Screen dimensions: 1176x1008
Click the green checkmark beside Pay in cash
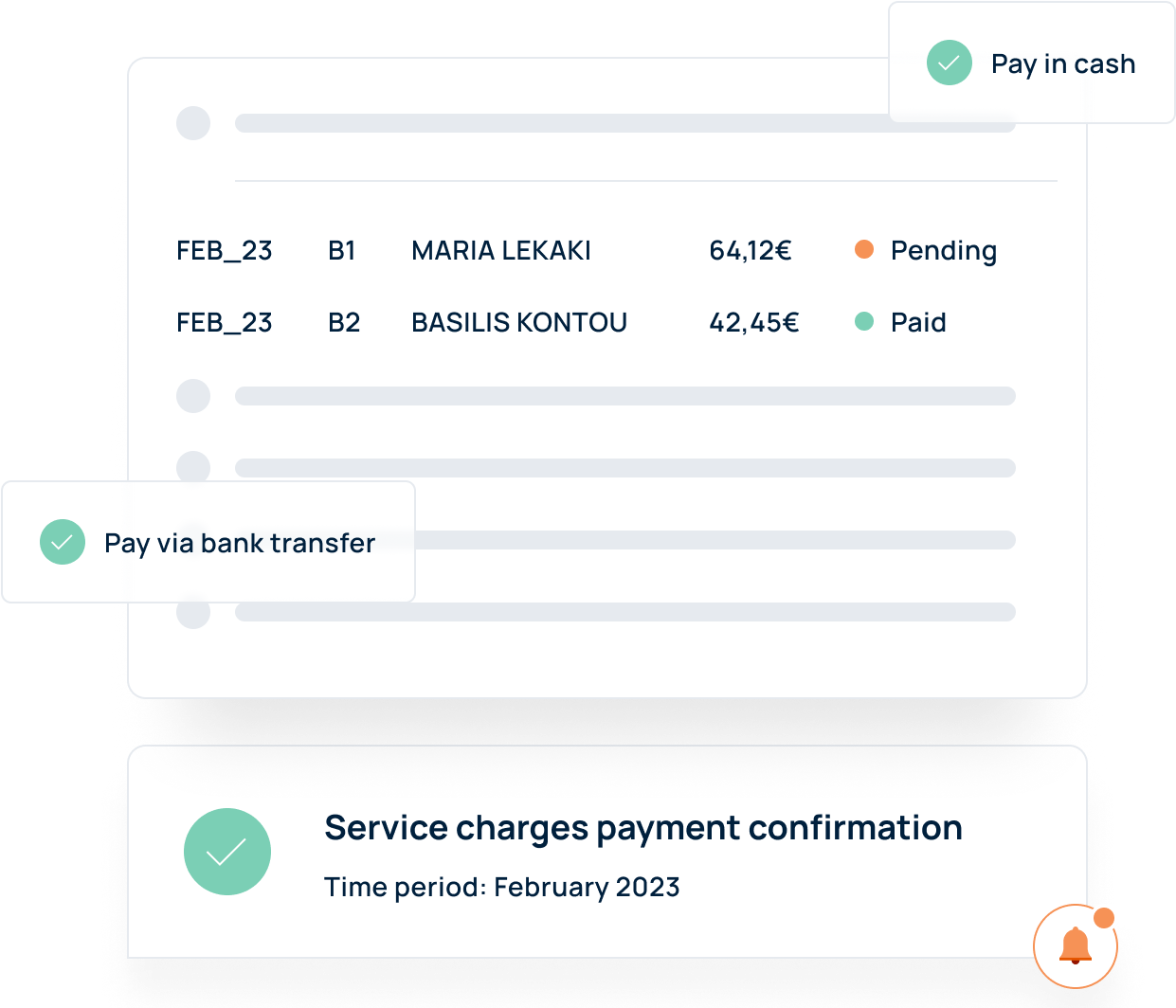click(950, 63)
